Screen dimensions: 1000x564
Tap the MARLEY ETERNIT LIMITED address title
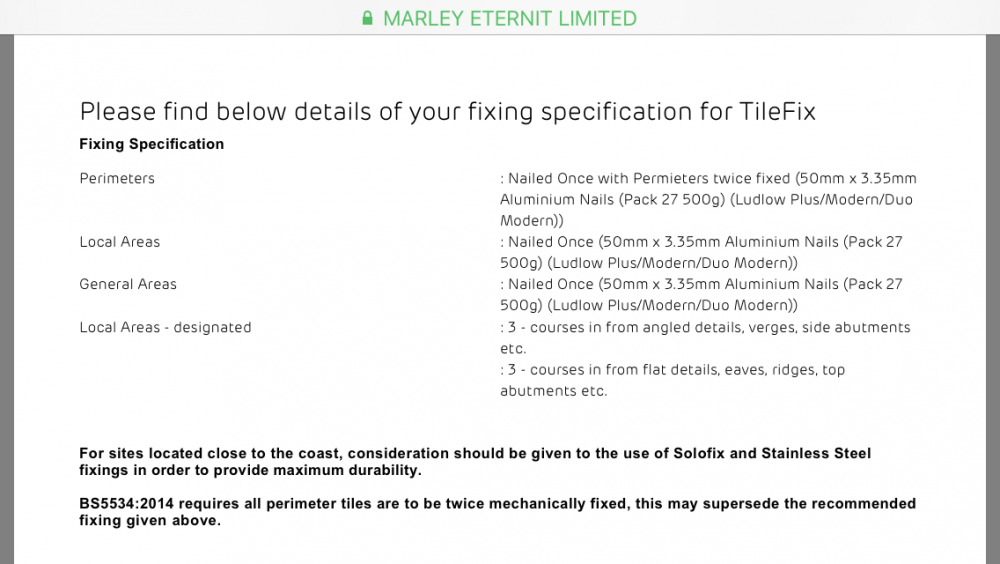coord(510,19)
